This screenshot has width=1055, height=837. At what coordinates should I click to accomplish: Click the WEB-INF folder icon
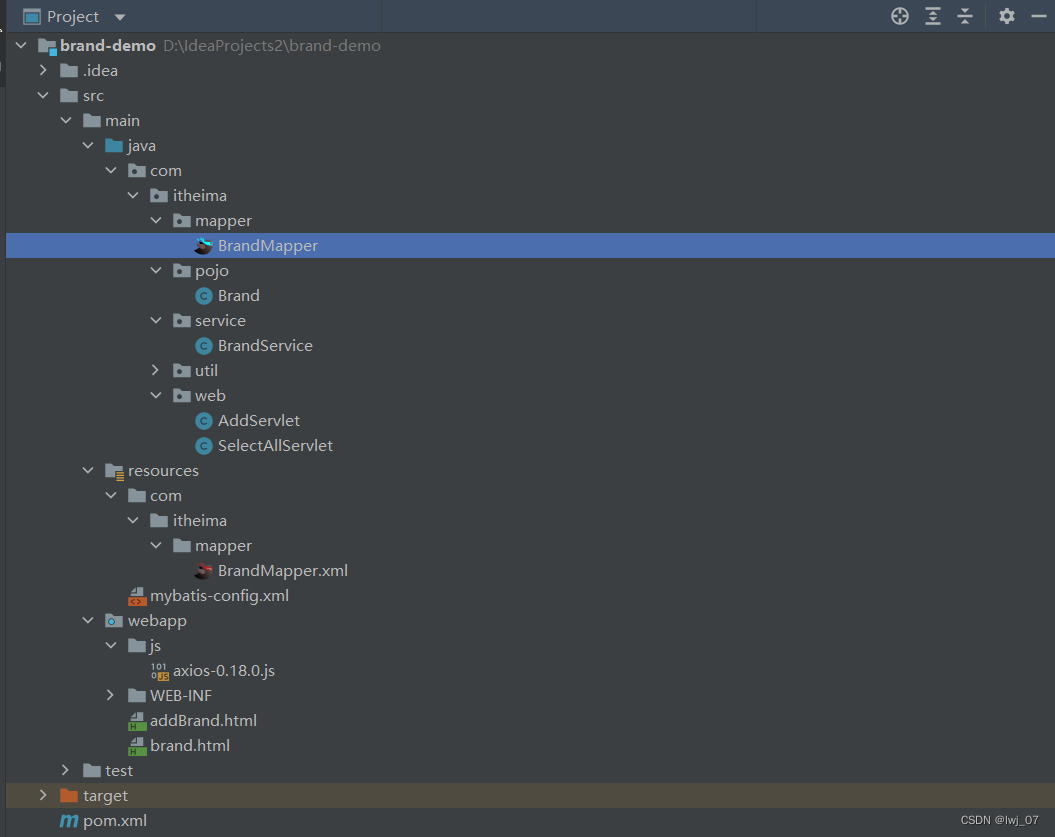tap(137, 696)
